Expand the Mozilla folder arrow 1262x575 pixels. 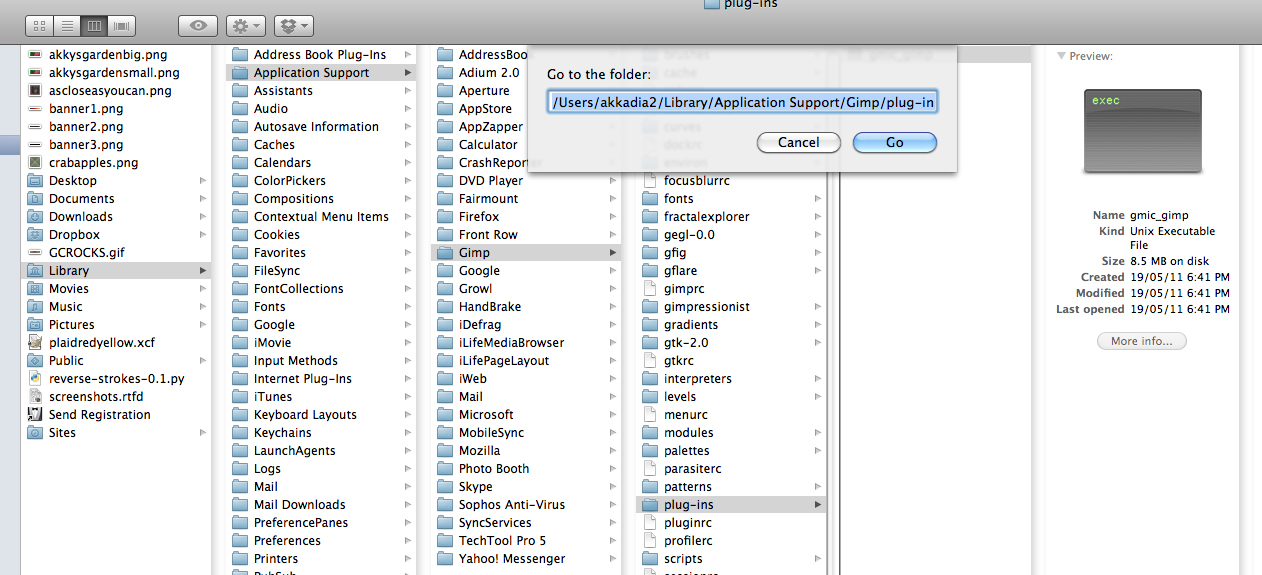613,451
